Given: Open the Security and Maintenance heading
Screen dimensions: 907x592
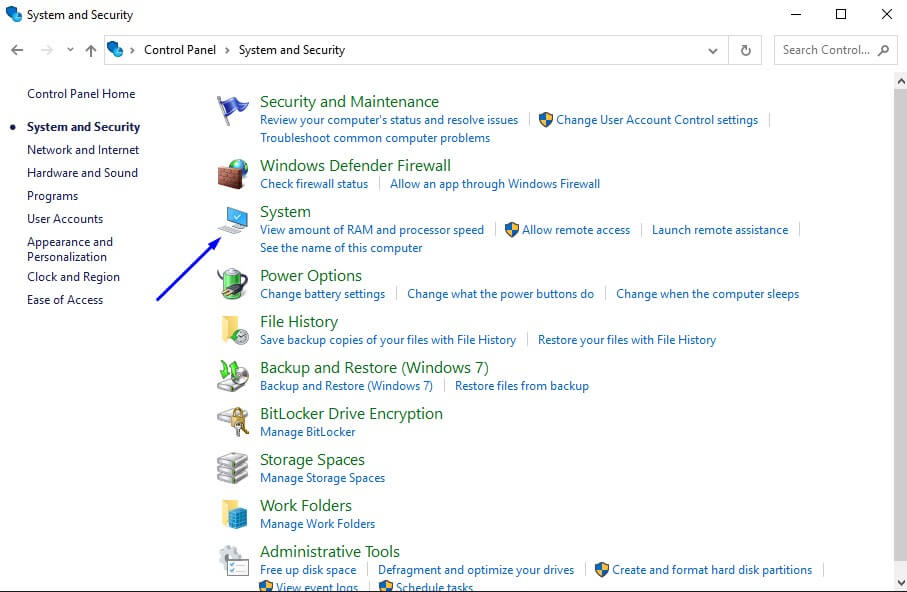Looking at the screenshot, I should [349, 101].
